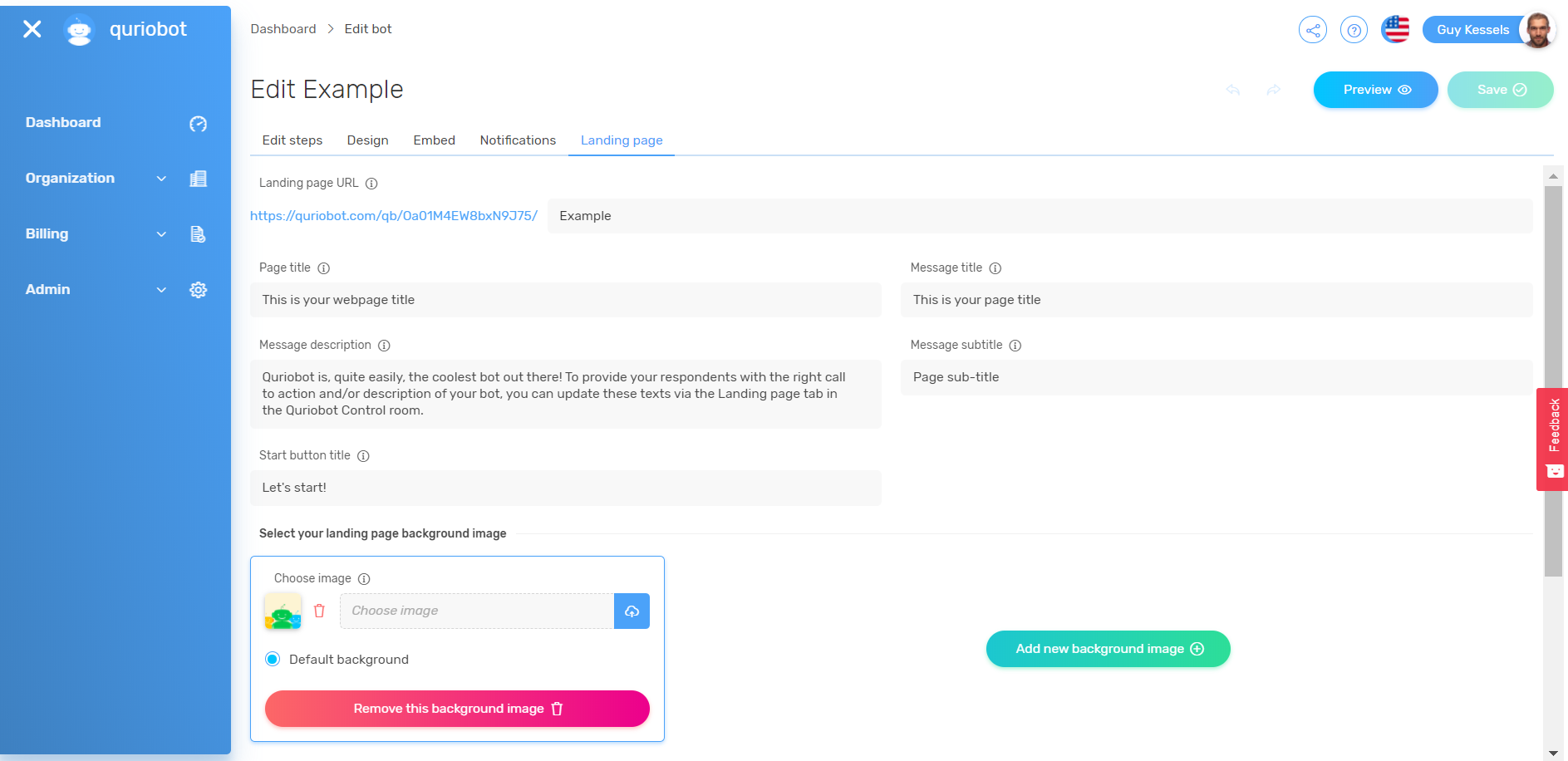Open the quriobot landing page URL link

[394, 216]
